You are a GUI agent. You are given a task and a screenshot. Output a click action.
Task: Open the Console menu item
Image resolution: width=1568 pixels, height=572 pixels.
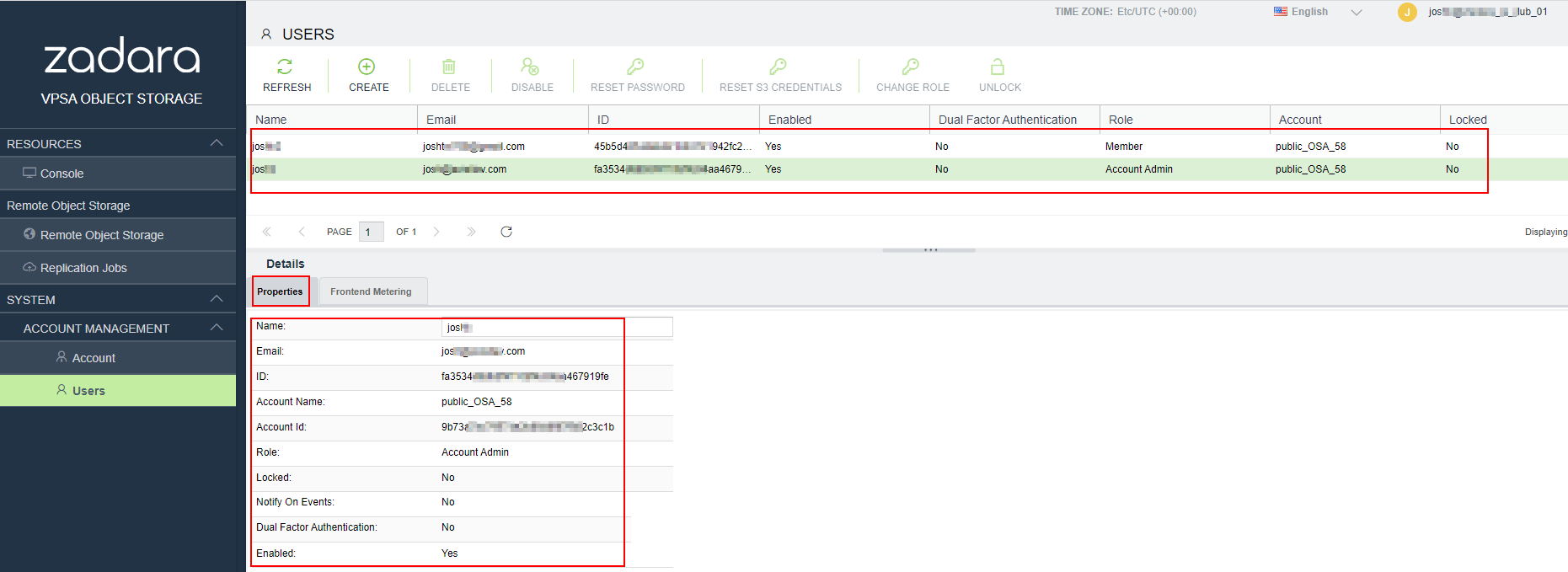click(118, 174)
